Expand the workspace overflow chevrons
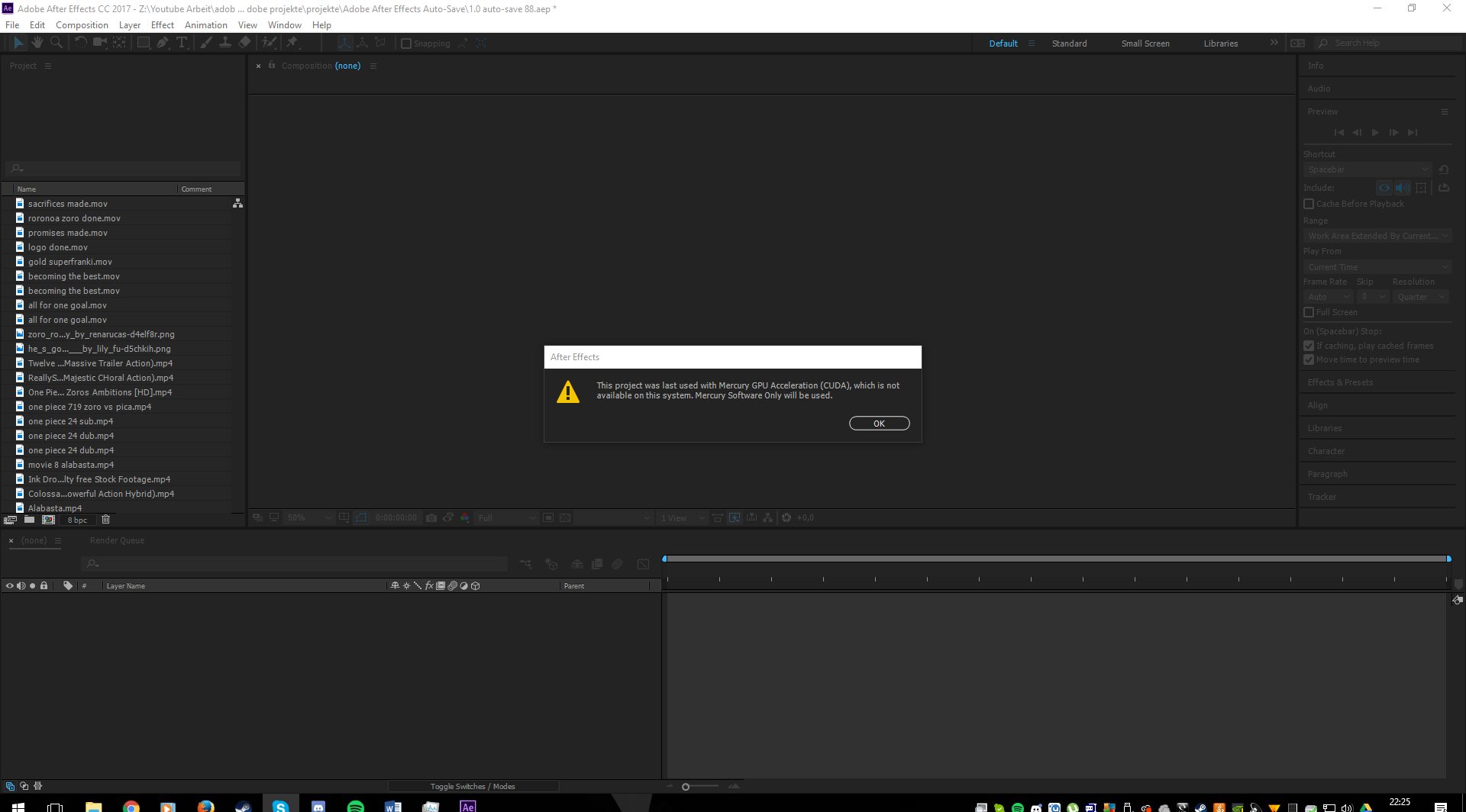Screen dimensions: 1466x812 click(x=1274, y=43)
